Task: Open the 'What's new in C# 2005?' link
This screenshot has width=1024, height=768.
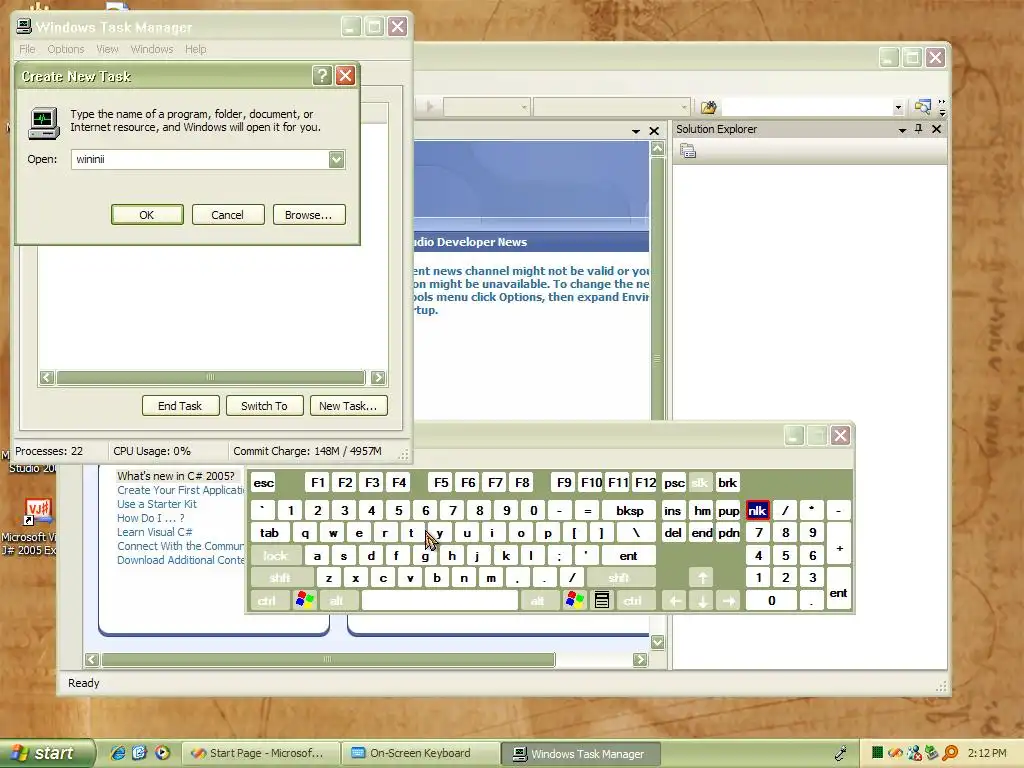Action: (x=176, y=476)
